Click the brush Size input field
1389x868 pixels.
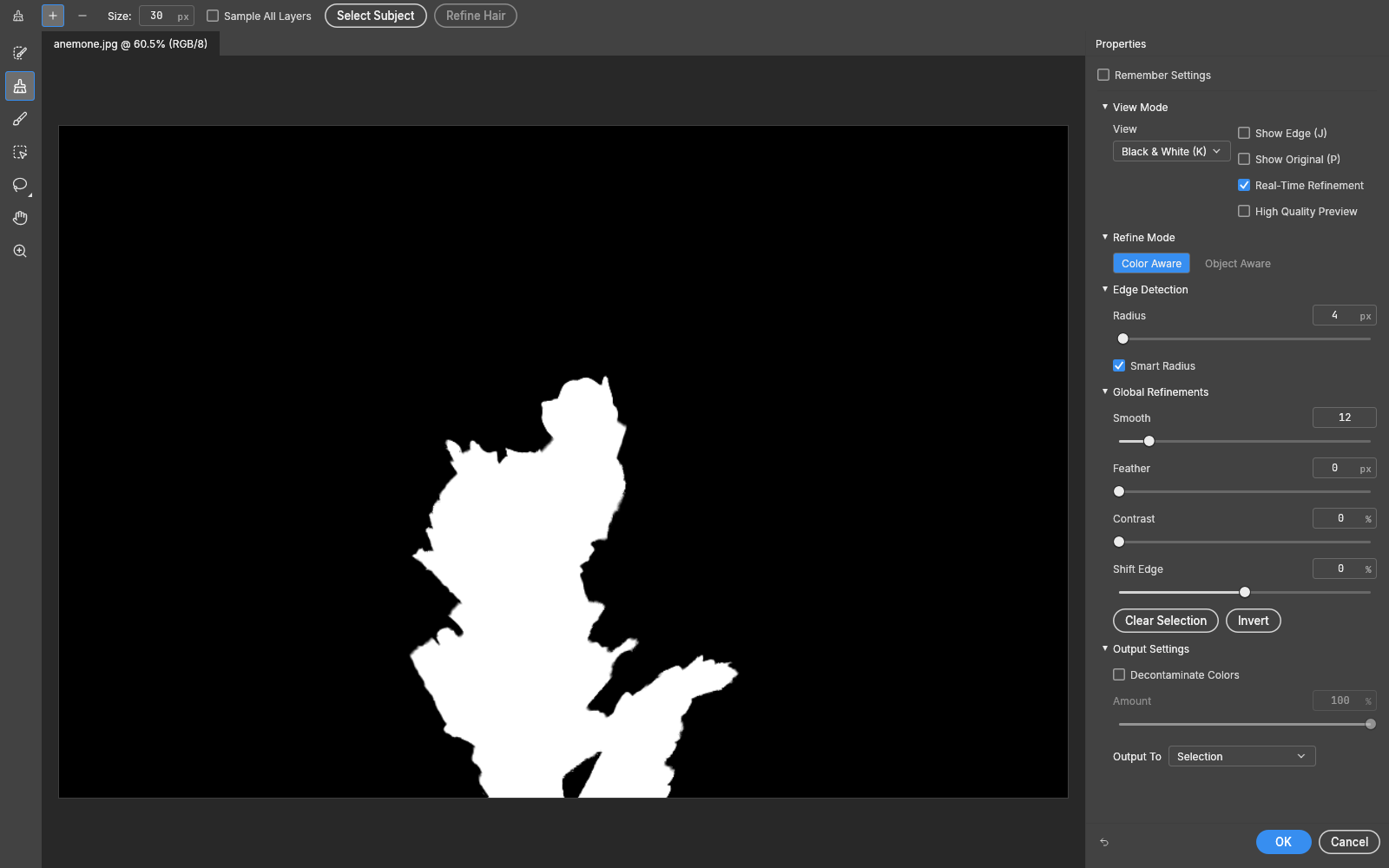(167, 16)
